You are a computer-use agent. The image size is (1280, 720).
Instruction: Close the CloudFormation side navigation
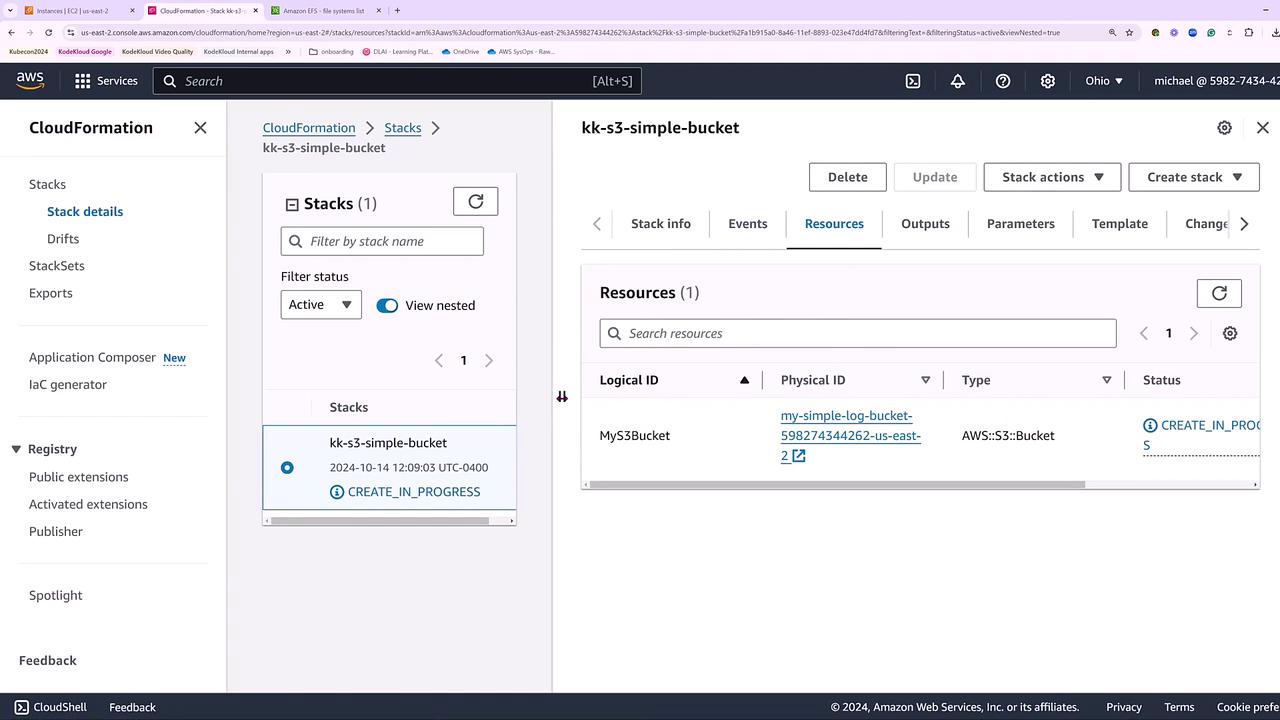[200, 128]
